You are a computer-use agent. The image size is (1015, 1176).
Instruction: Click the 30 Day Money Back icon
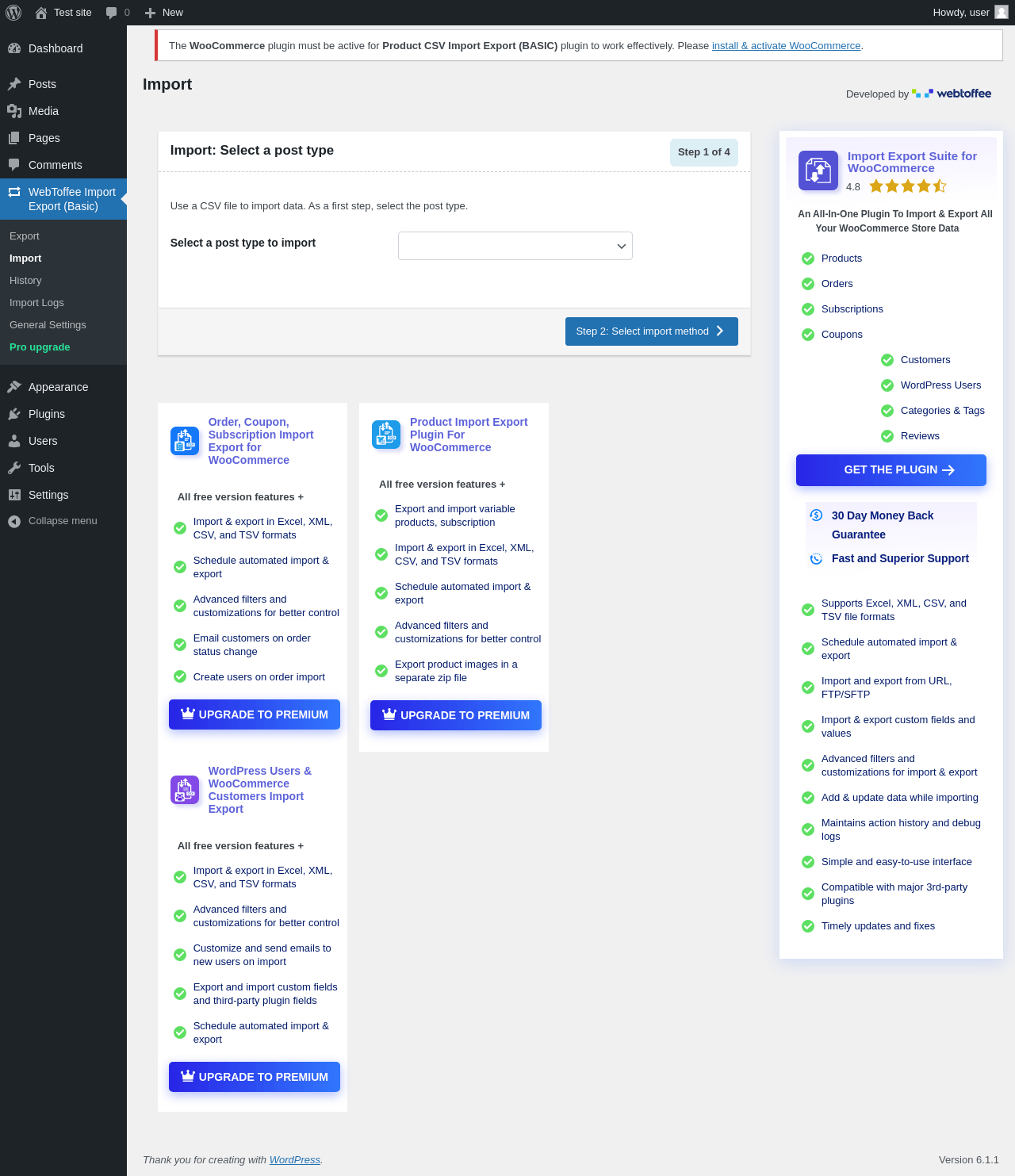[816, 515]
